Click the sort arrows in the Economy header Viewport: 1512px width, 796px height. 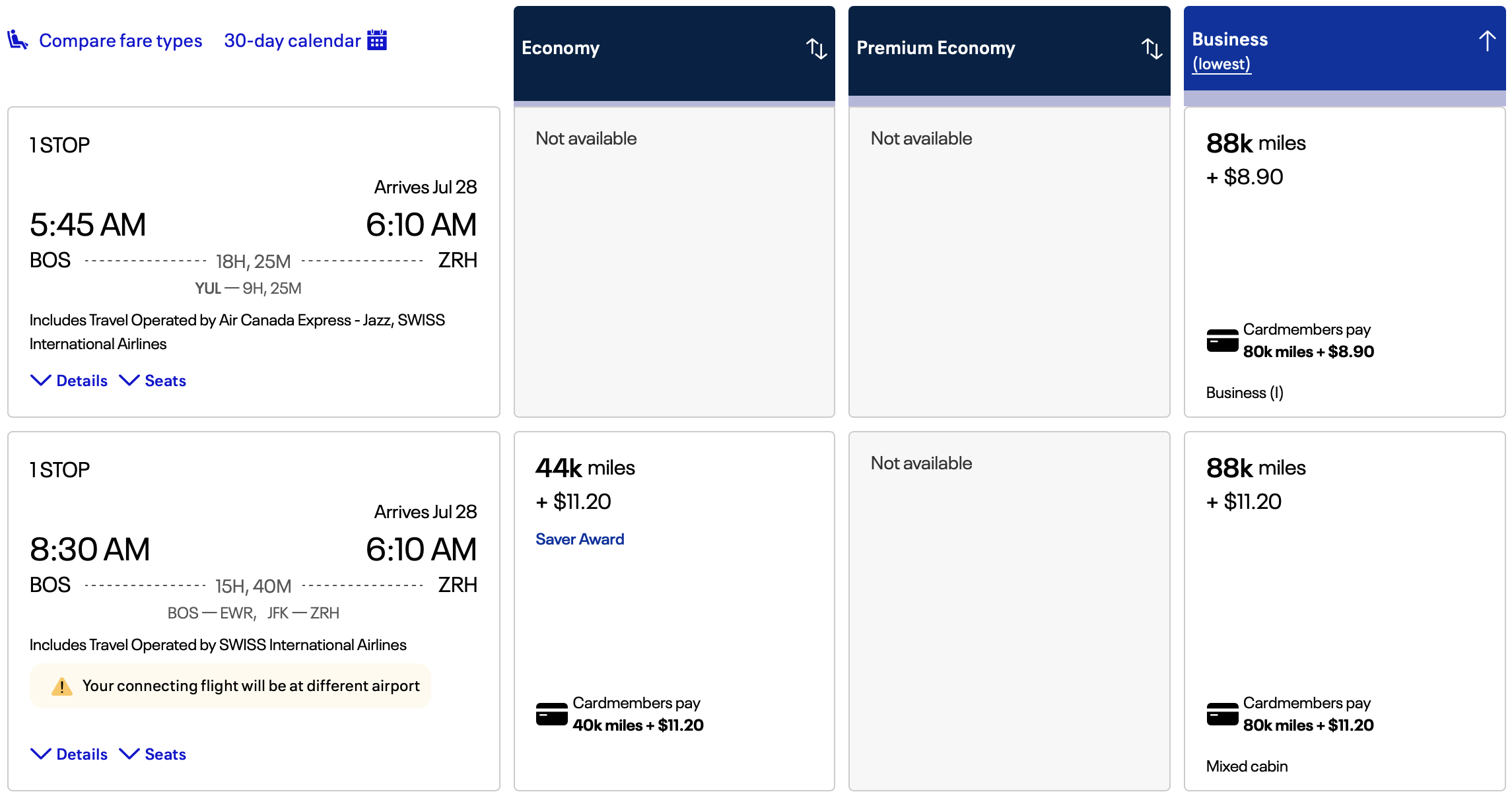[x=817, y=49]
